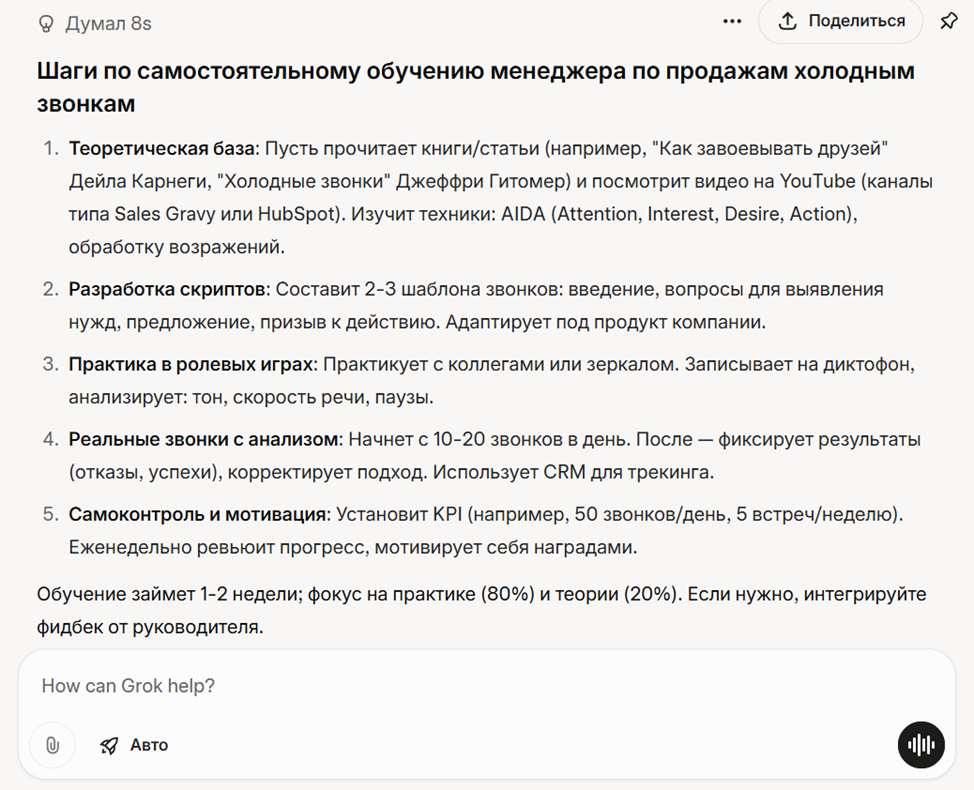
Task: Click the rocket icon beside Авто
Action: click(x=109, y=745)
